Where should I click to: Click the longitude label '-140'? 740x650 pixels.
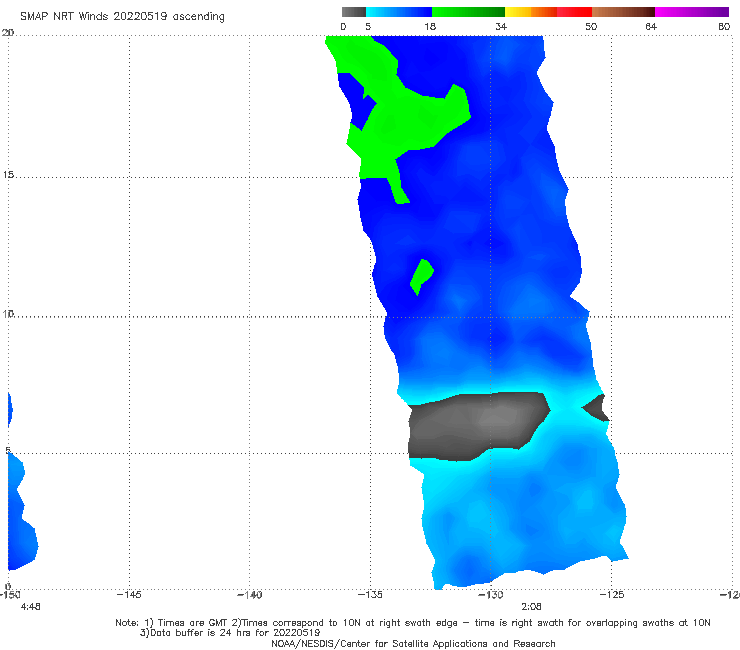tap(250, 595)
